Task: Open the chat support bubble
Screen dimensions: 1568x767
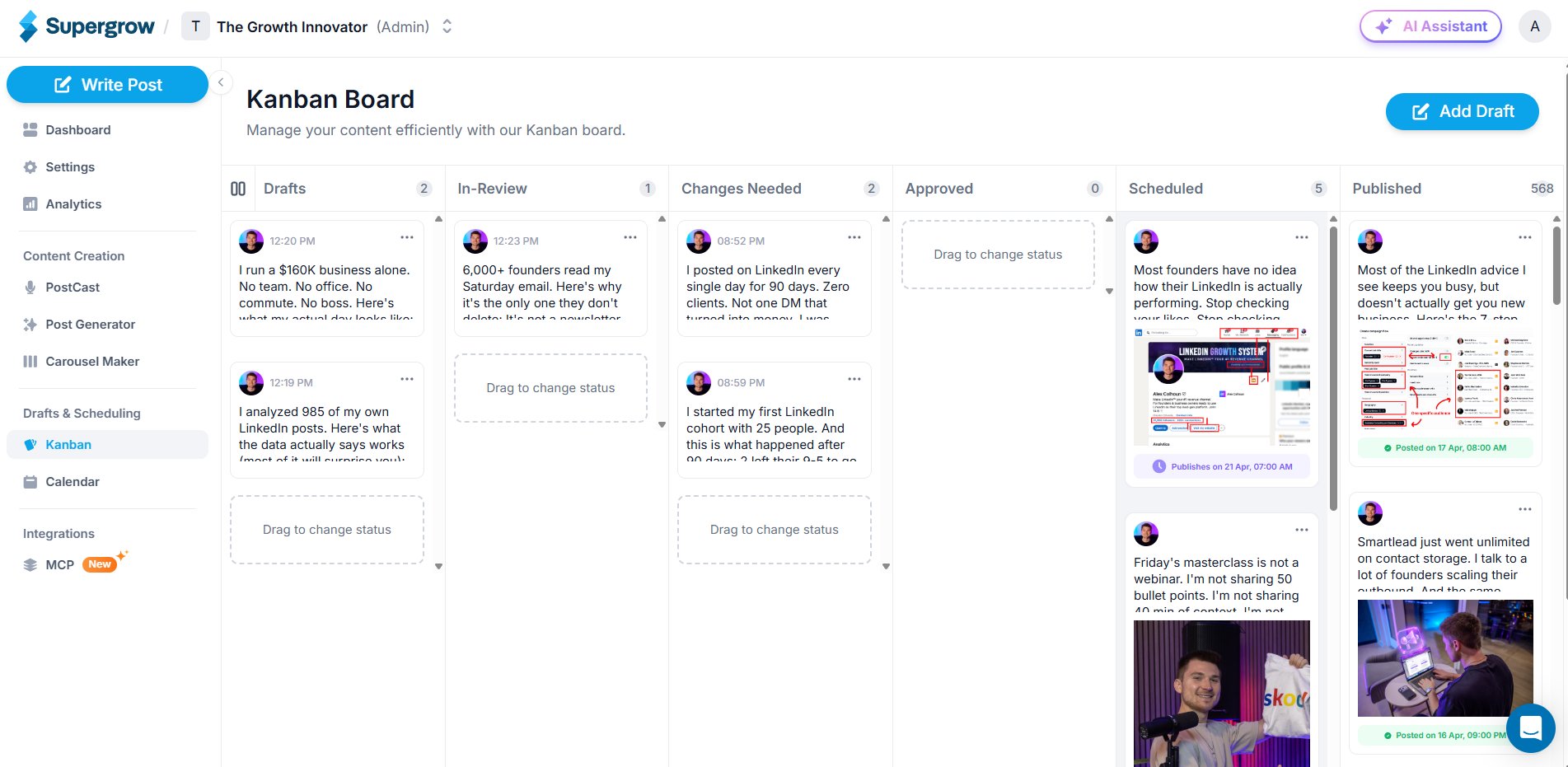Action: [1530, 728]
